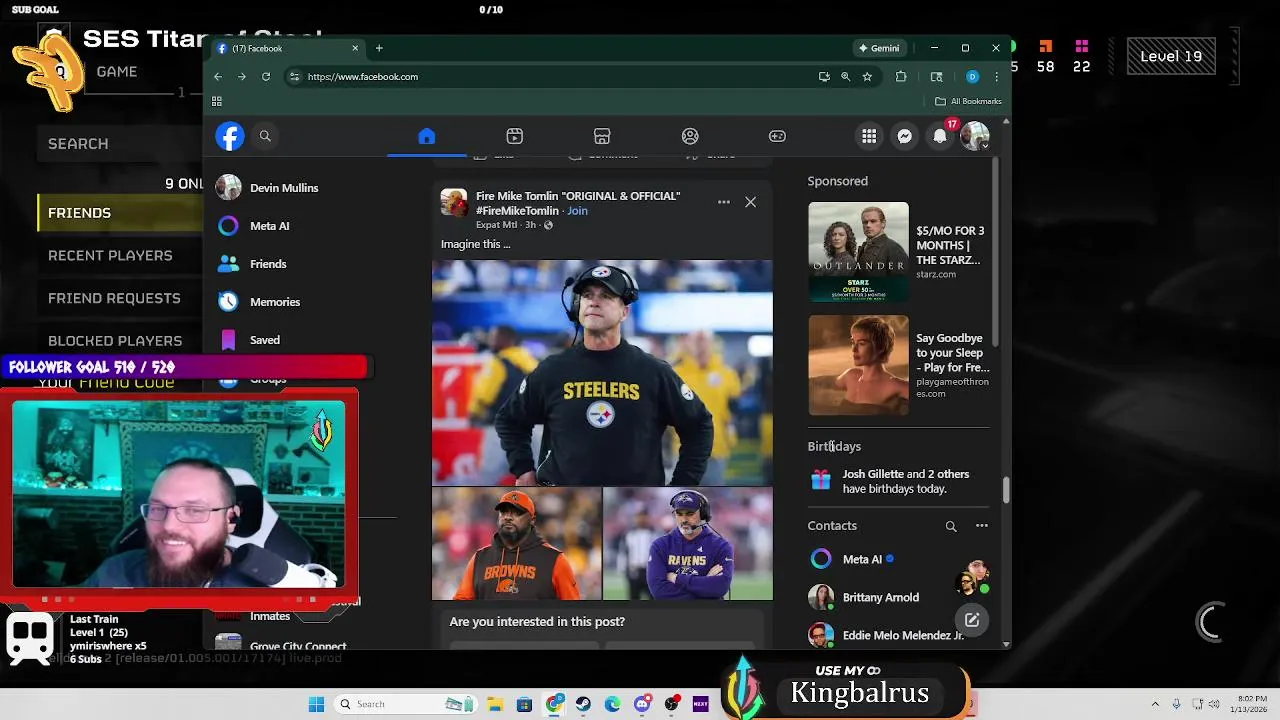Select BLOCKED PLAYERS in the game menu
Viewport: 1280px width, 720px height.
coord(115,341)
